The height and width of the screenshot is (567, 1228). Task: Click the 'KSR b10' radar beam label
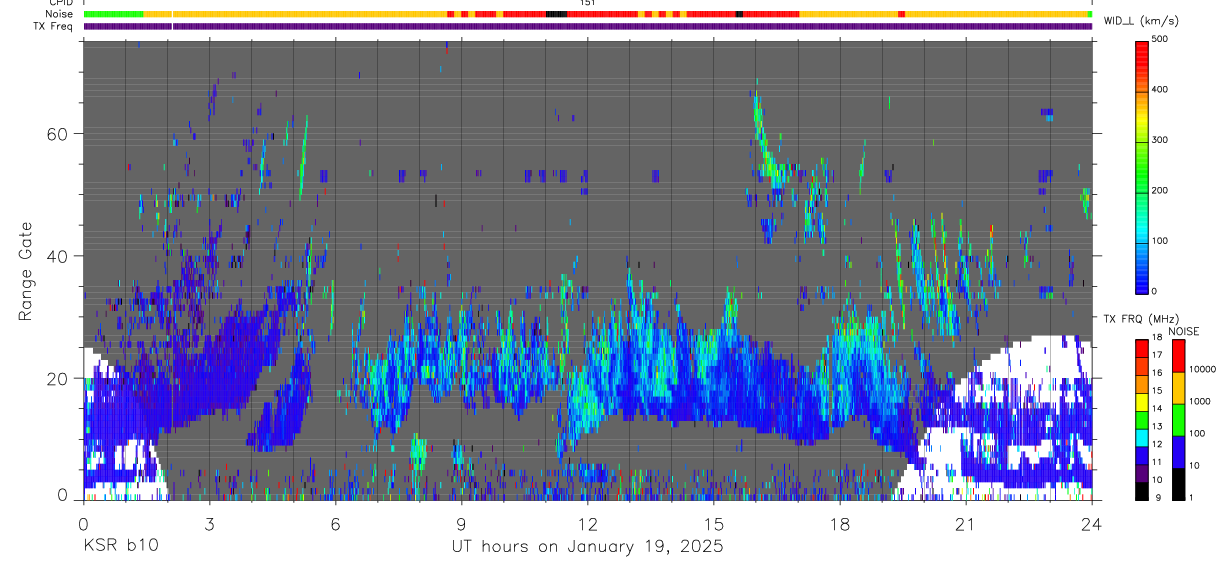pos(120,547)
